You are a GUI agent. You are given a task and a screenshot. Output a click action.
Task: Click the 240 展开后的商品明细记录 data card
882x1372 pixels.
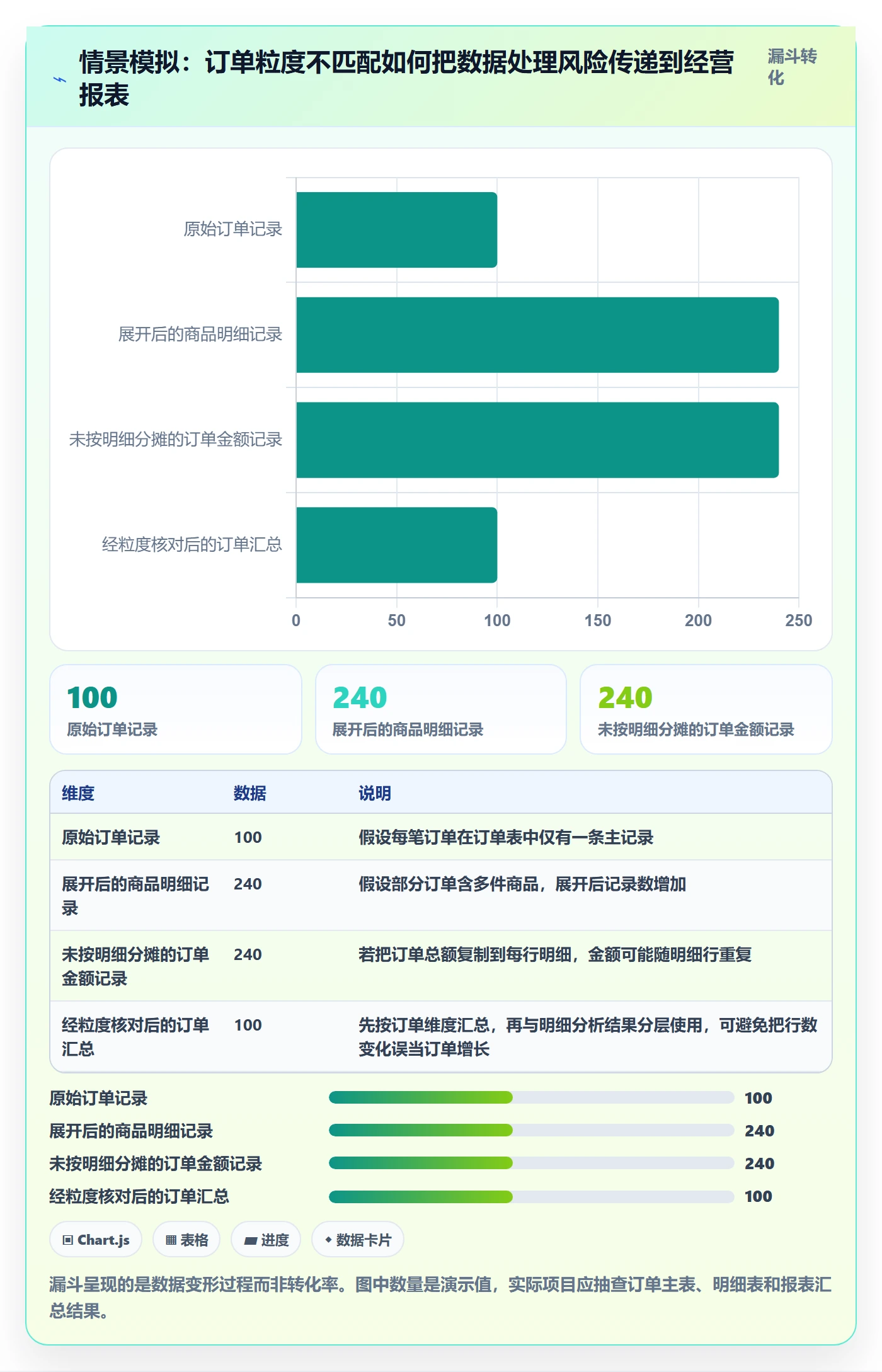(x=441, y=709)
